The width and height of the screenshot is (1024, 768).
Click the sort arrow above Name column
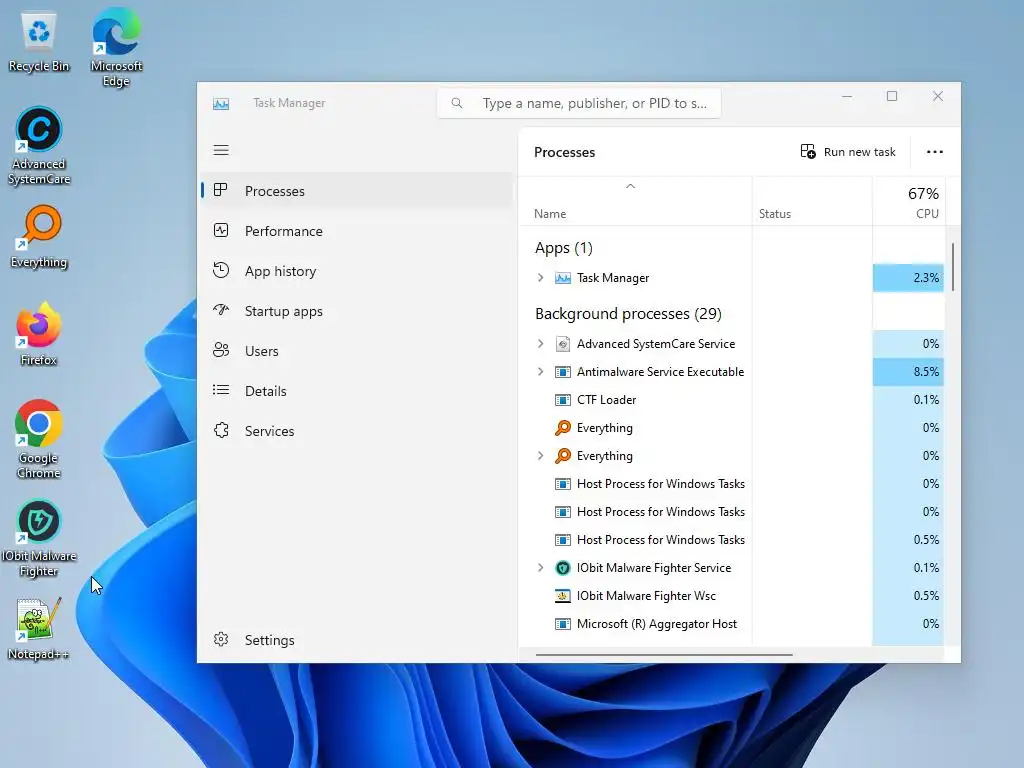coord(630,186)
